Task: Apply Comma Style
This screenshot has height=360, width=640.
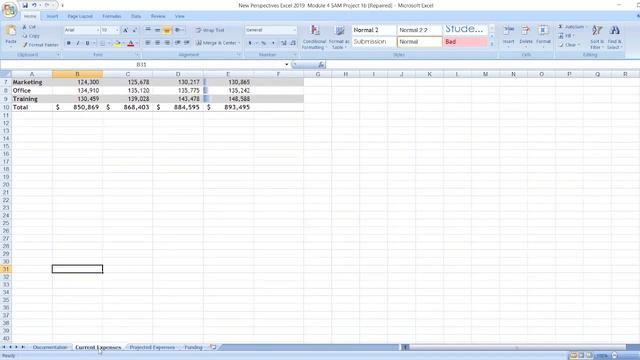Action: tap(273, 43)
